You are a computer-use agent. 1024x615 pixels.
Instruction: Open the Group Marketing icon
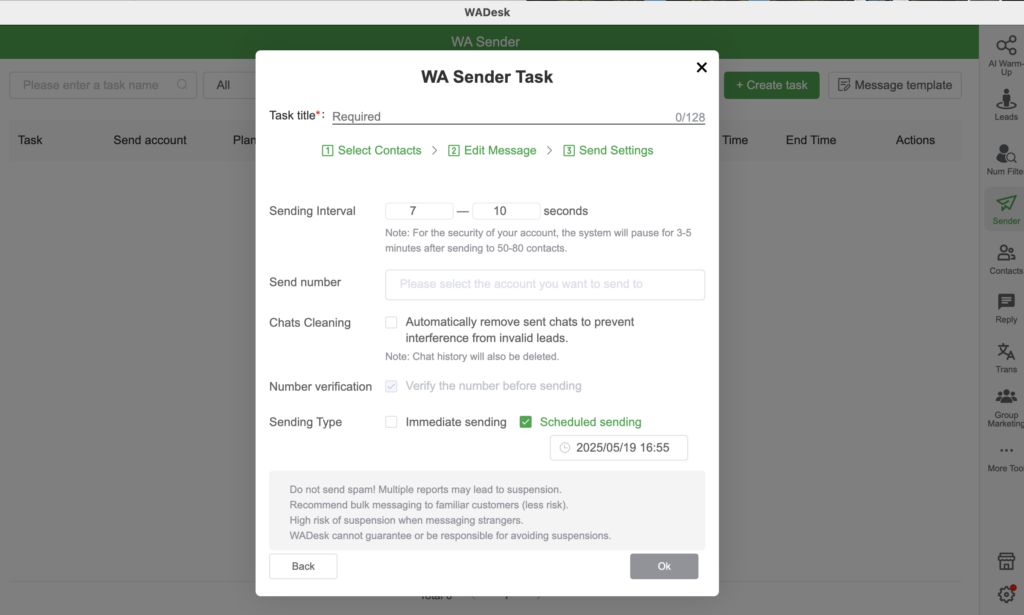click(x=1006, y=396)
